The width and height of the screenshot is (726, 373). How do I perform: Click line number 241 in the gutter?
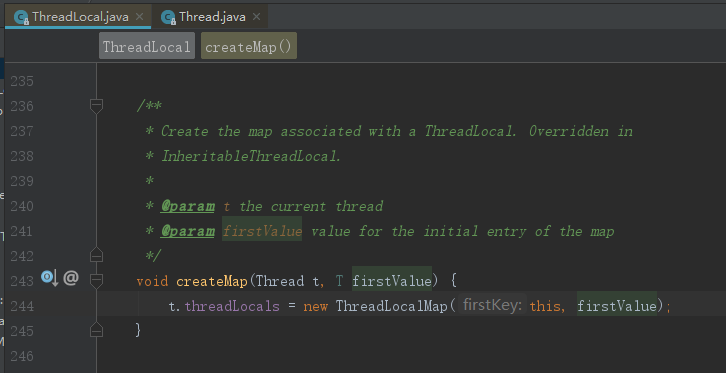pos(22,231)
